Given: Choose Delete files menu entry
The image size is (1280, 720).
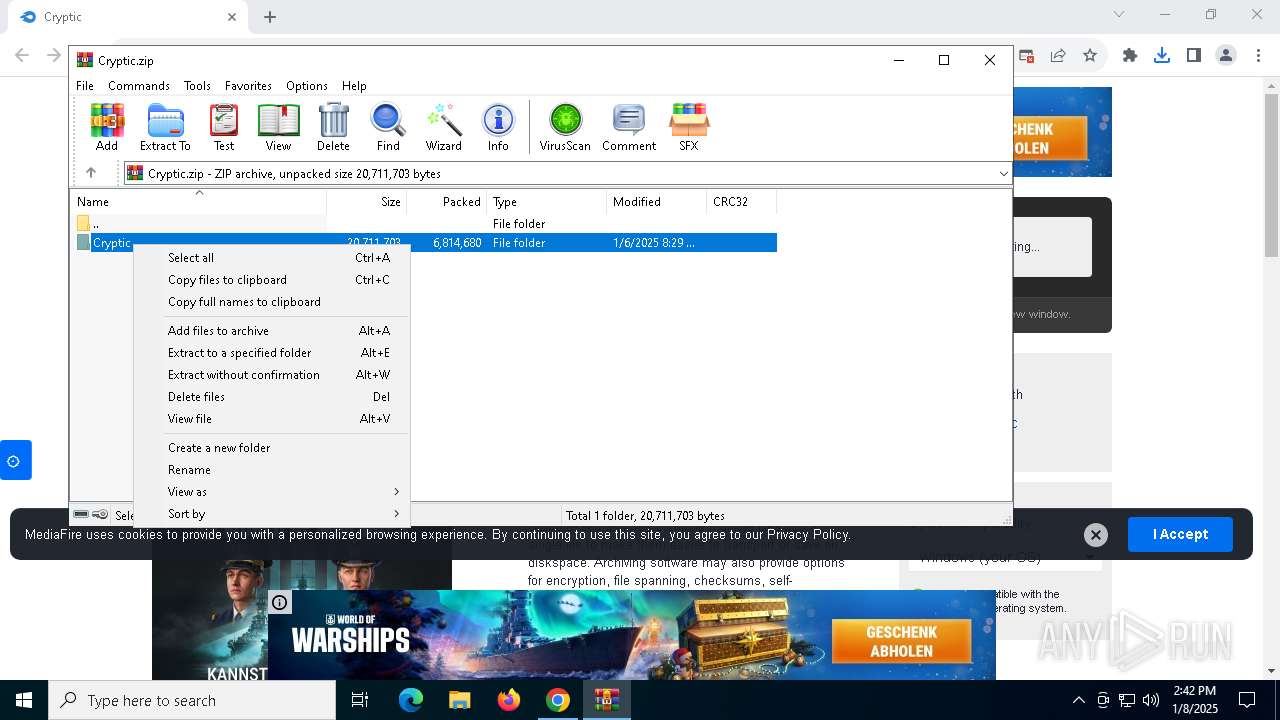Looking at the screenshot, I should [272, 397].
